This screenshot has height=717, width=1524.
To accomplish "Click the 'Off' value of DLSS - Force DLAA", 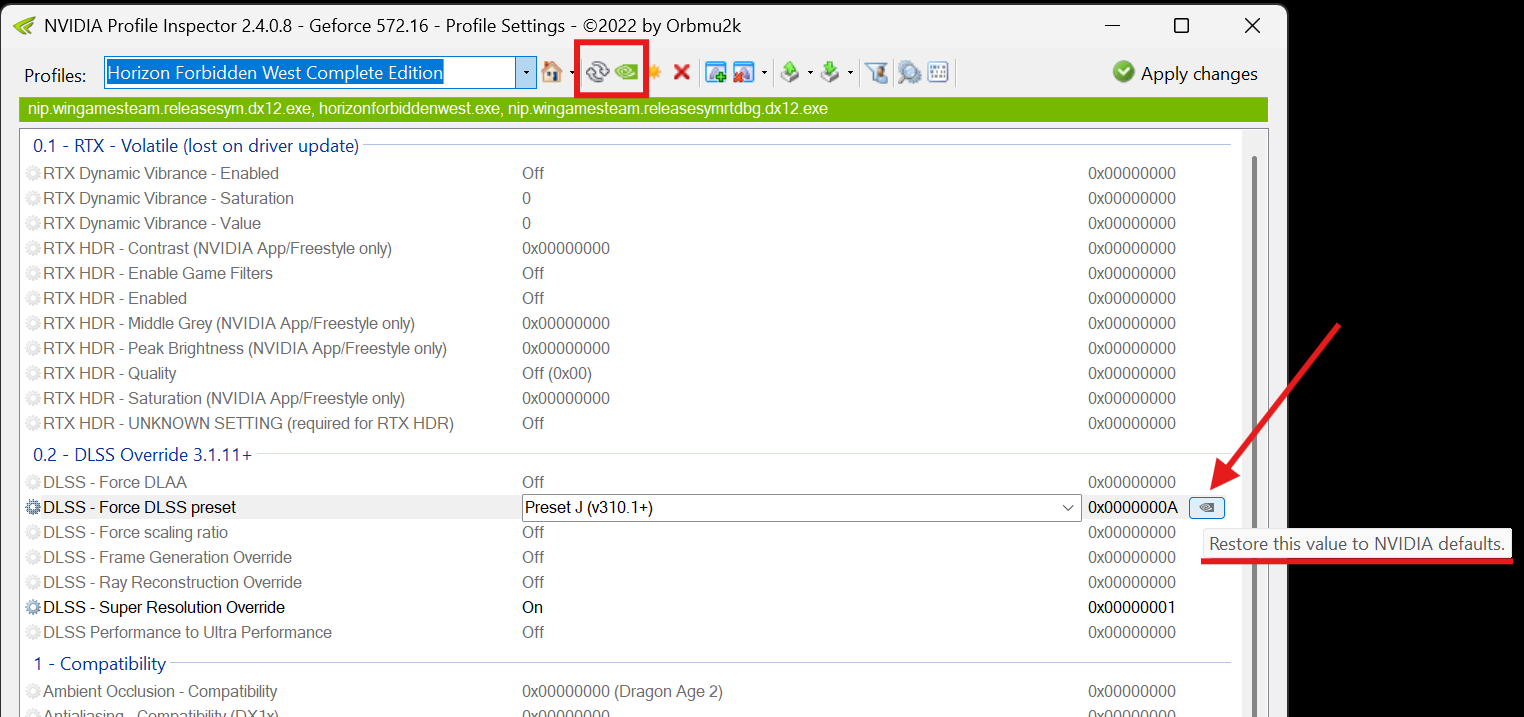I will 533,482.
